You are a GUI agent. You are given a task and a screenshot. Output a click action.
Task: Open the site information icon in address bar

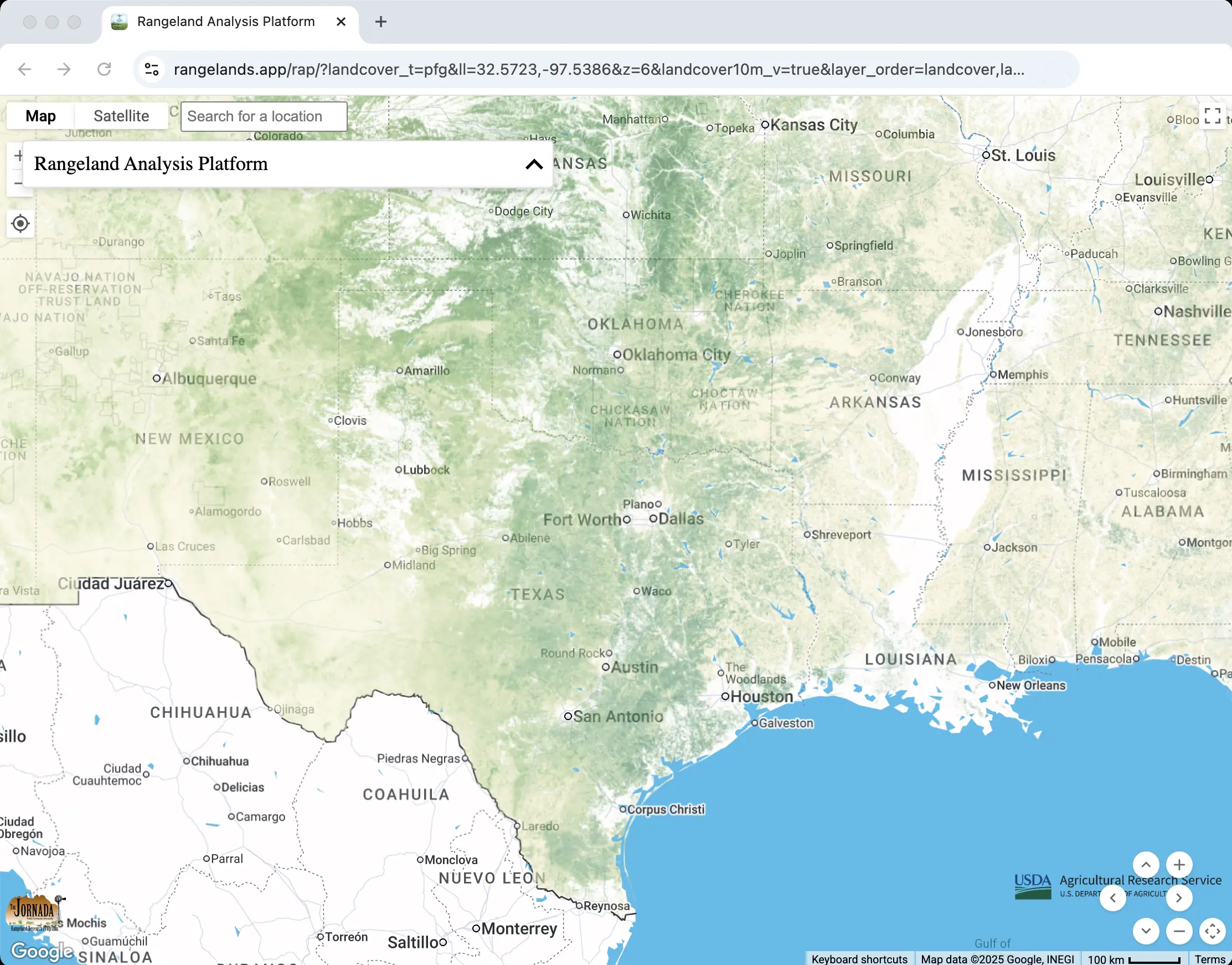[152, 69]
